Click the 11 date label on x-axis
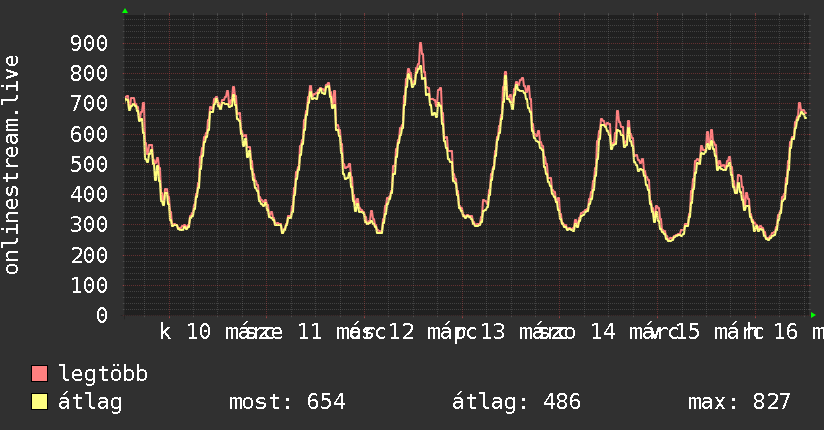The height and width of the screenshot is (430, 824). (x=310, y=332)
